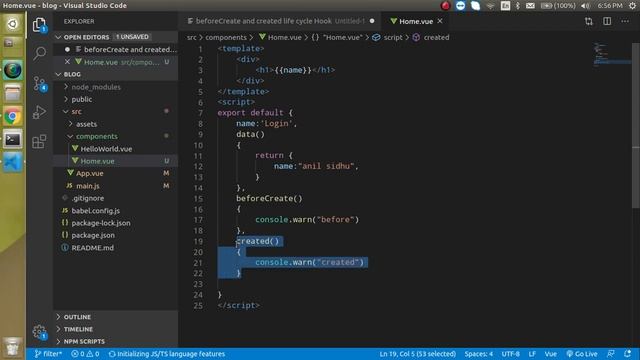Screen dimensions: 640x360
Task: Open the Source Control view
Action: (x=39, y=84)
